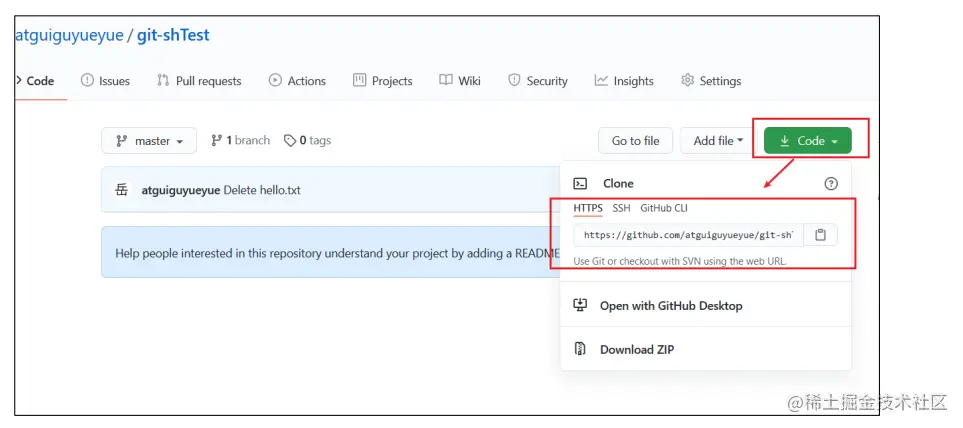Click the 'Help people interested in this repository' text

click(x=337, y=253)
